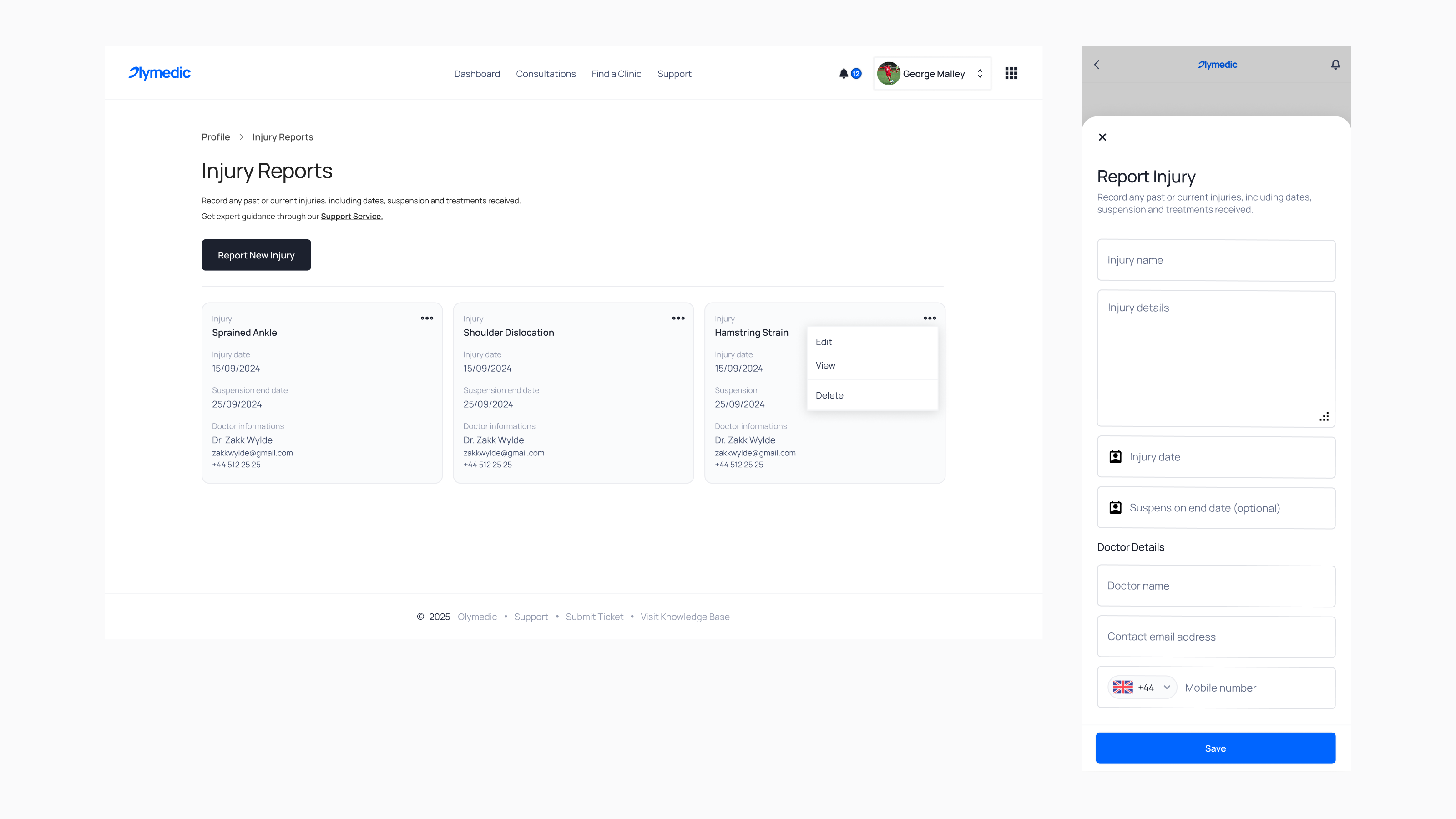This screenshot has height=819, width=1456.
Task: Open the Submit Ticket footer link
Action: (594, 617)
